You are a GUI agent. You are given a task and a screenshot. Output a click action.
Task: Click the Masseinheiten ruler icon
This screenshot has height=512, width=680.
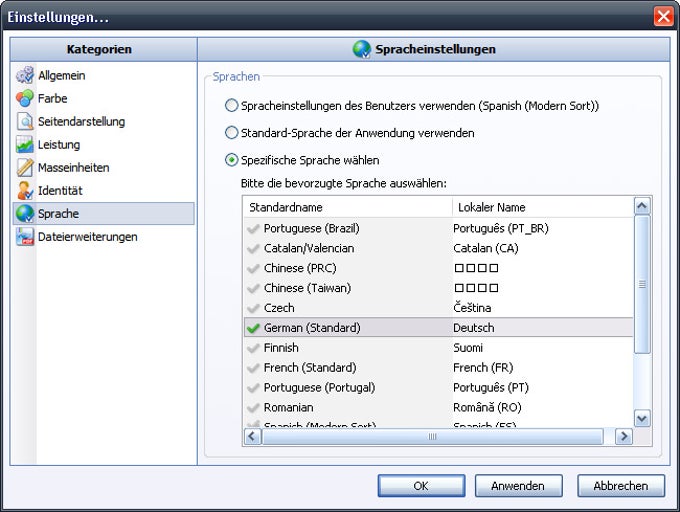[25, 167]
